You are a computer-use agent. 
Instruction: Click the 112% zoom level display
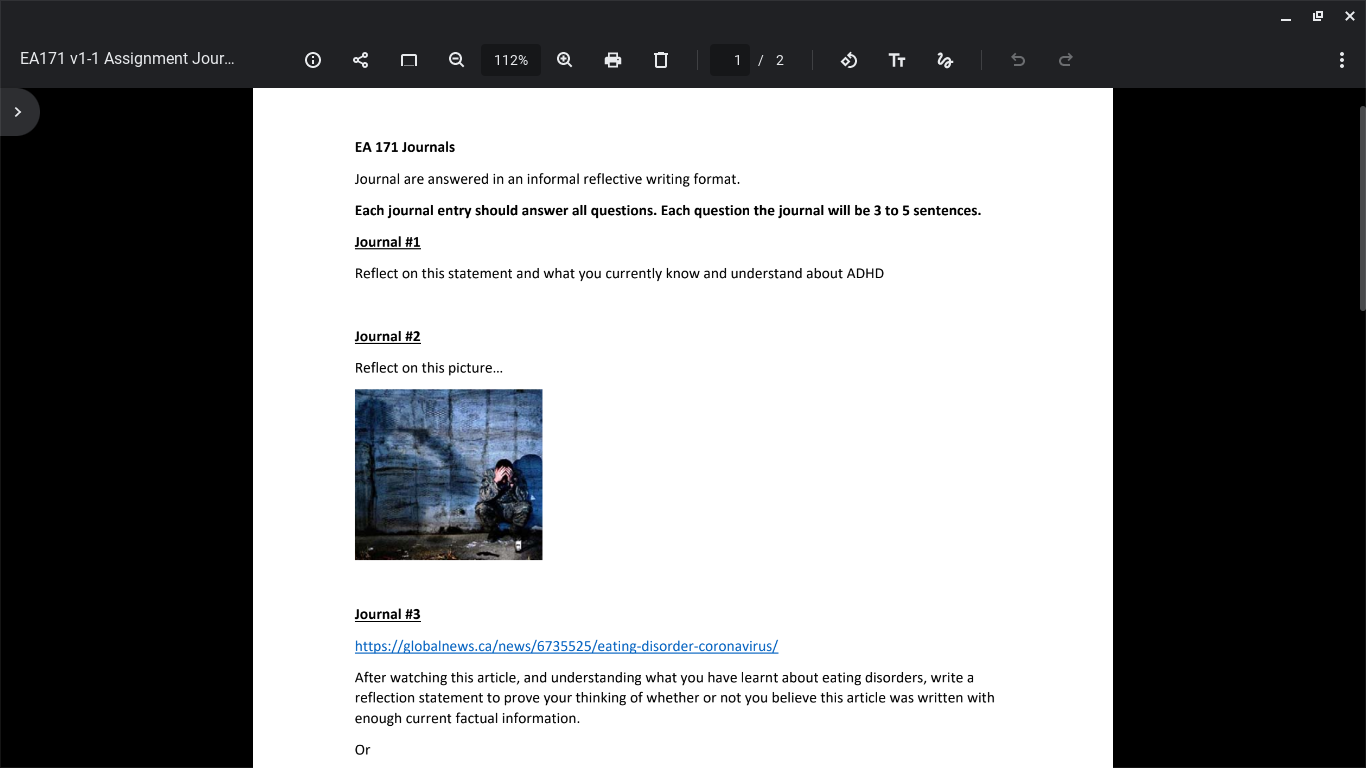[x=511, y=60]
